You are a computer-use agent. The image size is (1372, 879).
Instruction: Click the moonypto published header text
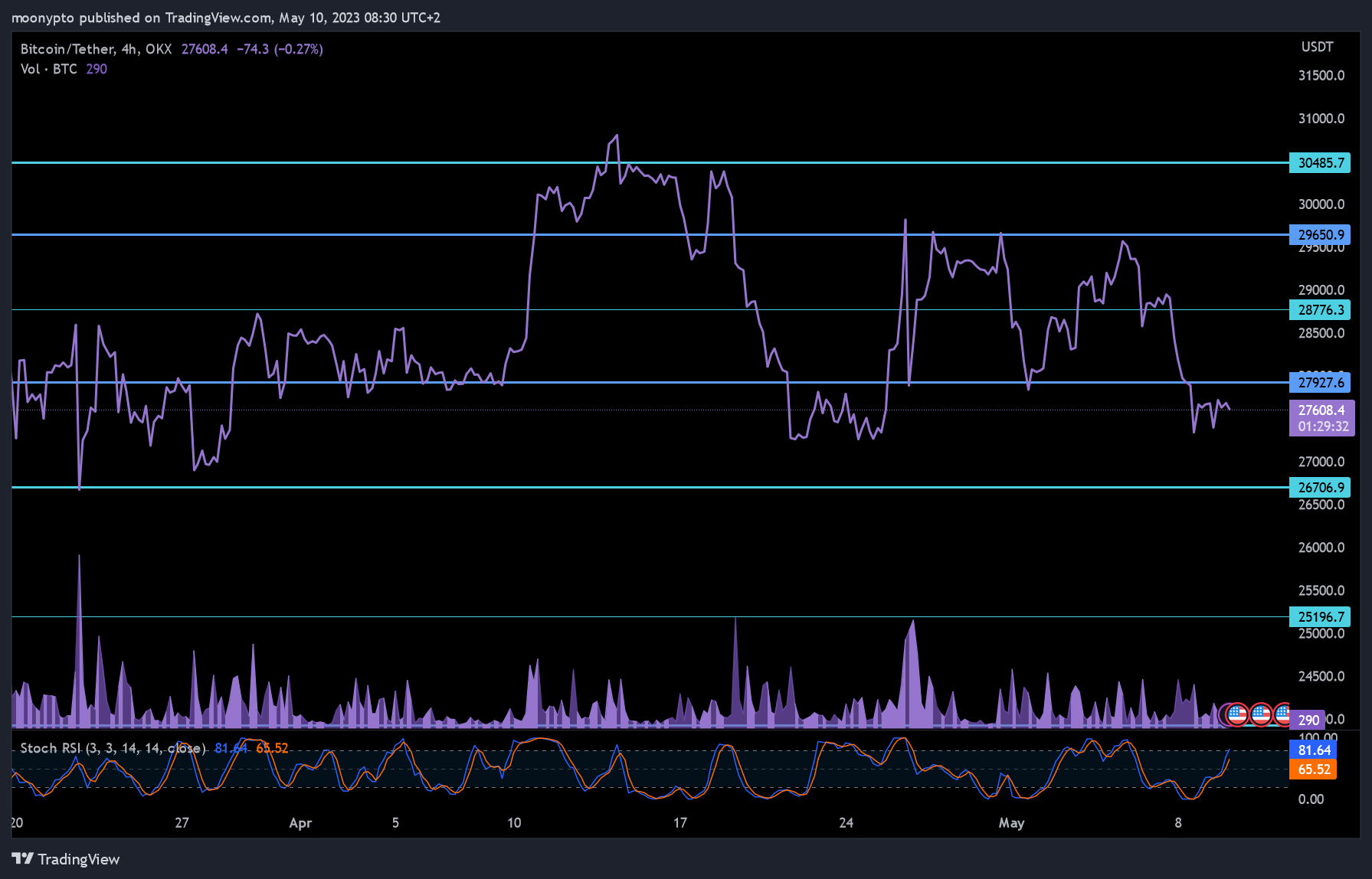(226, 18)
